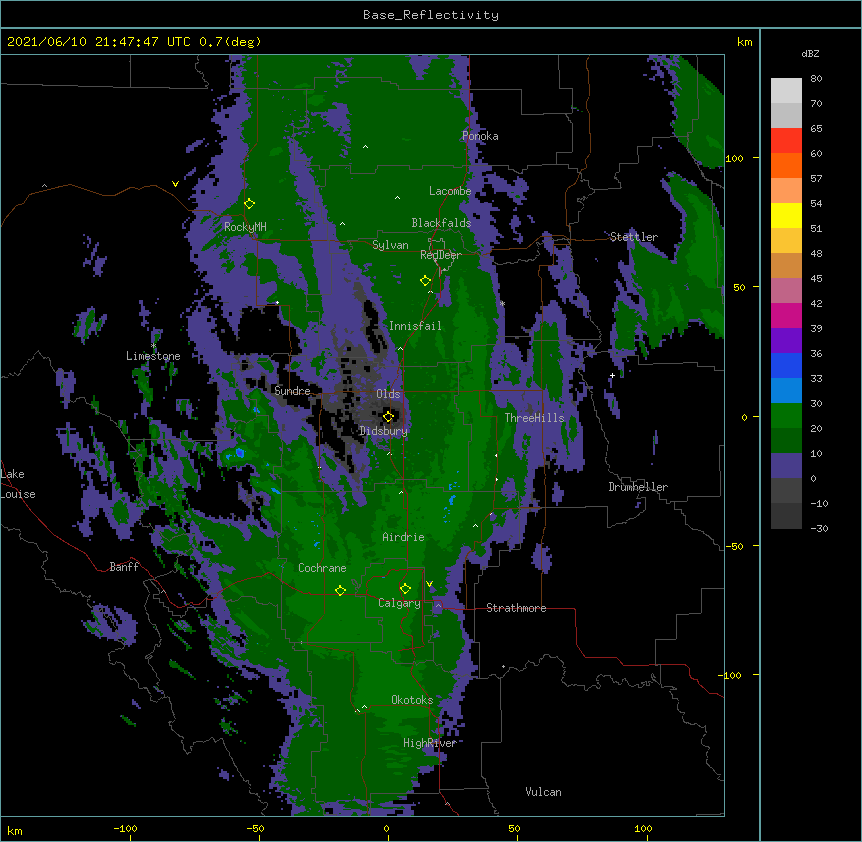Image resolution: width=862 pixels, height=842 pixels.
Task: Pick the red 60-65 dBZ legend swatch
Action: click(x=786, y=140)
